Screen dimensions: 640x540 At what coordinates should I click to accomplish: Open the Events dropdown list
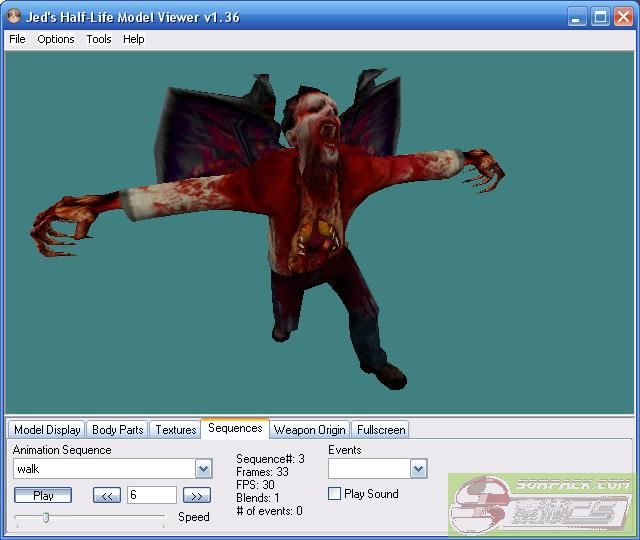[418, 469]
